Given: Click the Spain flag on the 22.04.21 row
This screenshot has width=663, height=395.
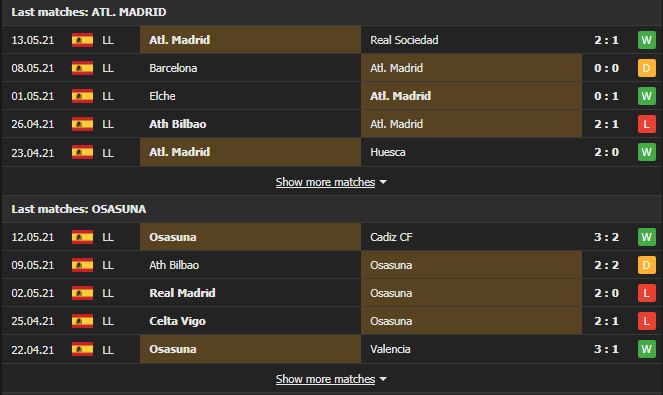Looking at the screenshot, I should pyautogui.click(x=82, y=349).
